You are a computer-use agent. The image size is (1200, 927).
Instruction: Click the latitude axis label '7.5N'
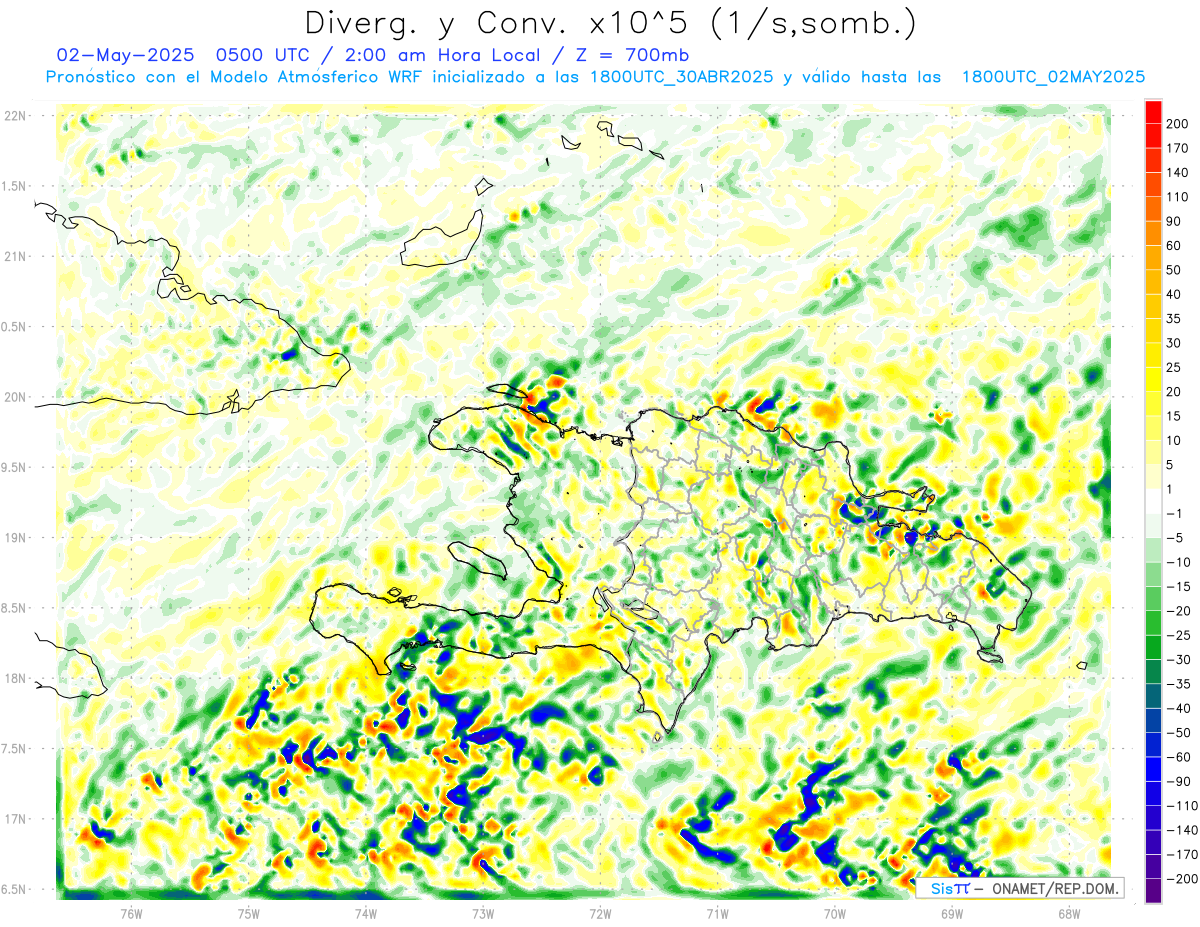[x=15, y=748]
